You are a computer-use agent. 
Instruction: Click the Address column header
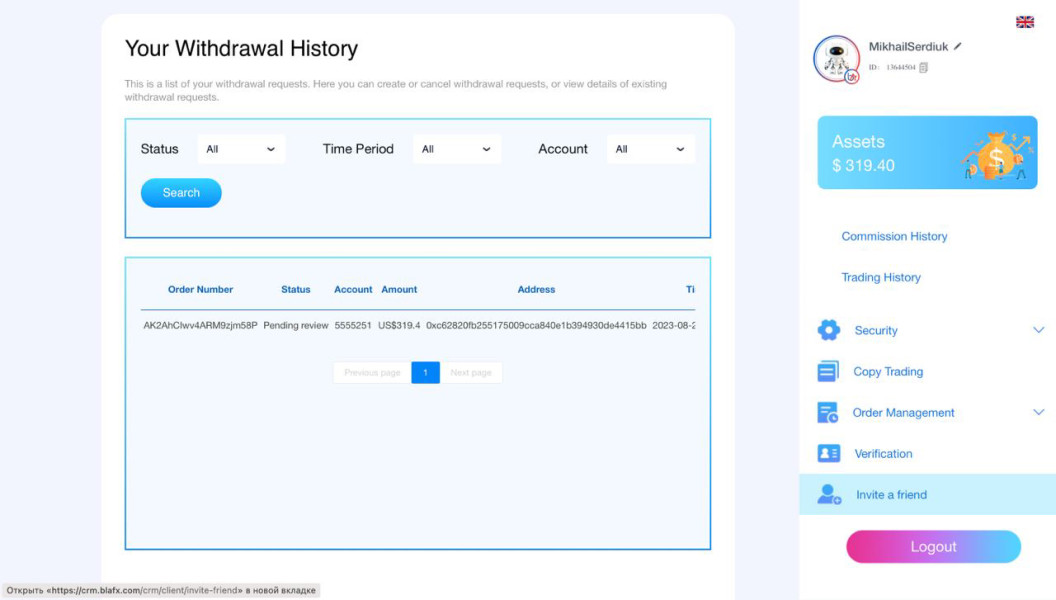pos(536,290)
